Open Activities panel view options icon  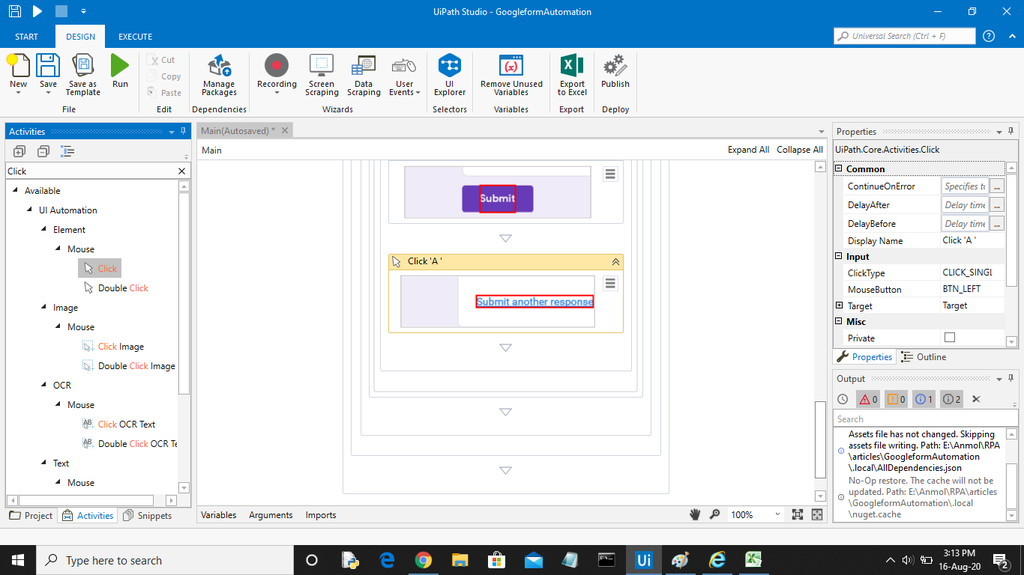pos(67,152)
